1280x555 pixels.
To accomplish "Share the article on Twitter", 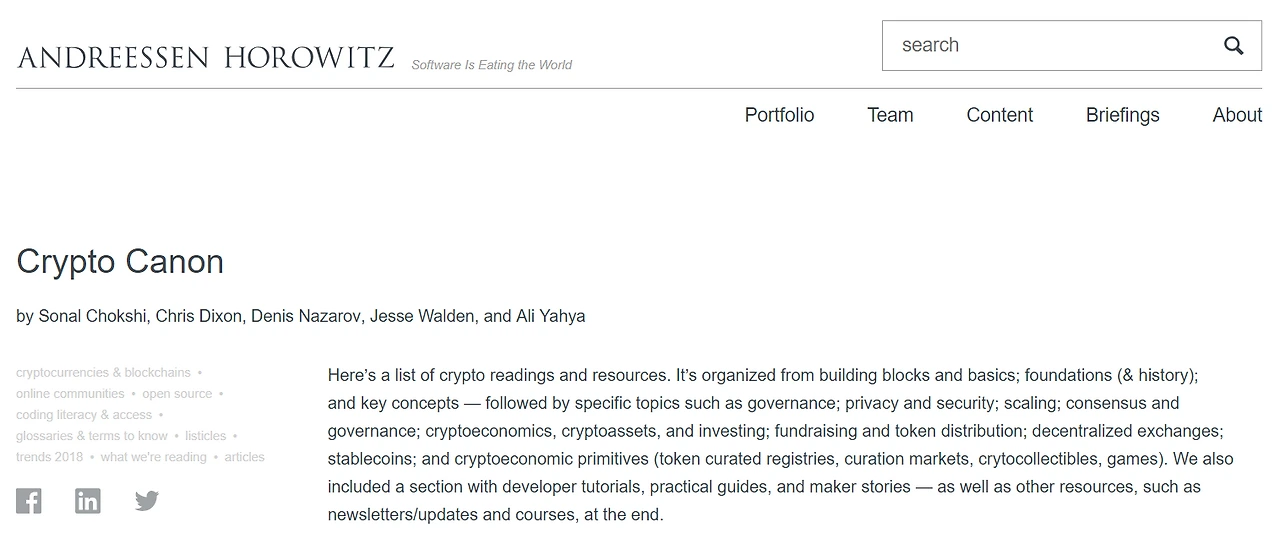I will click(x=147, y=500).
